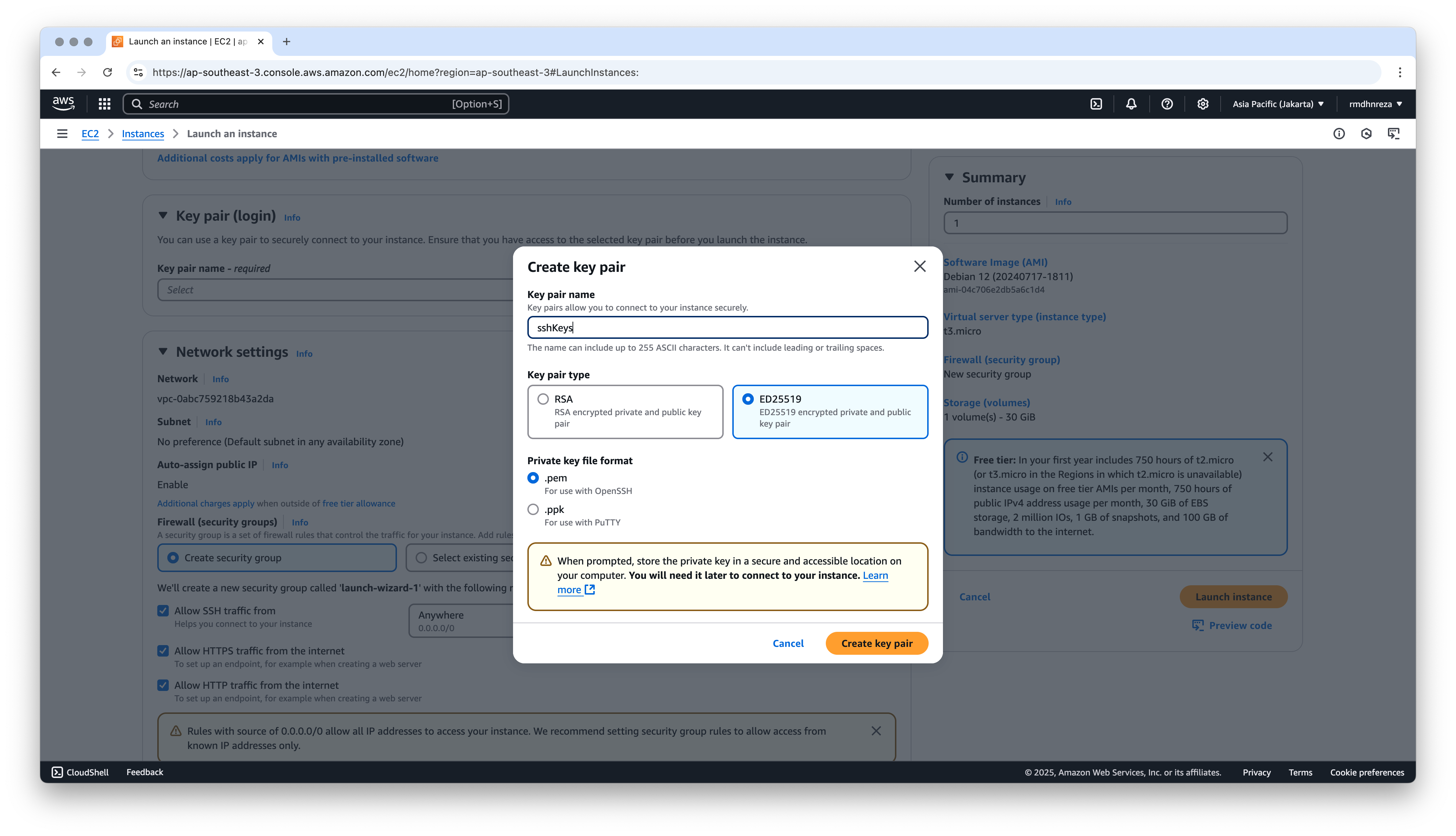Screen dimensions: 1456x836
Task: Click the Key pair name text field
Action: click(727, 327)
